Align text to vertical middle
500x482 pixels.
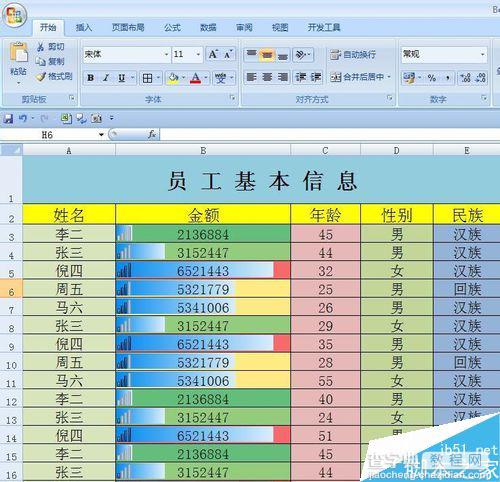[267, 54]
